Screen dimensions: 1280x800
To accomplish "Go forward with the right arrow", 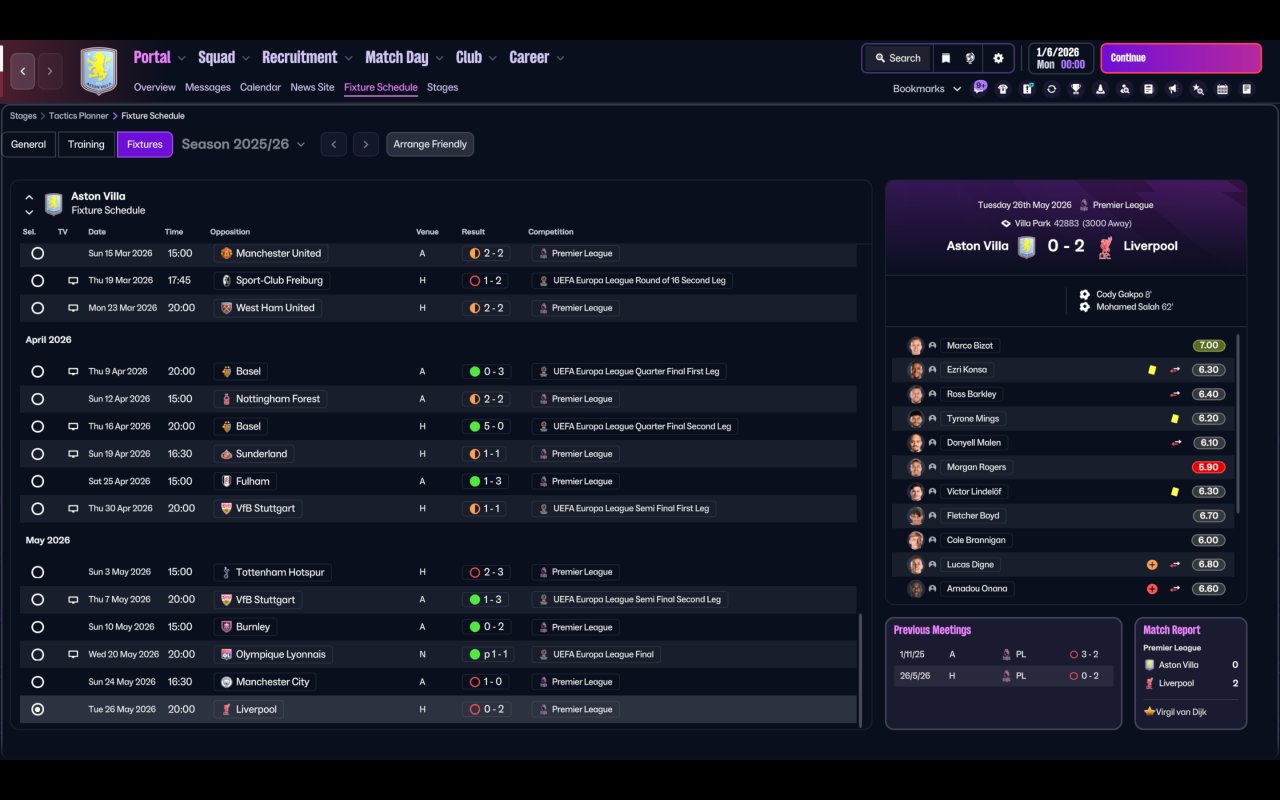I will coord(49,71).
